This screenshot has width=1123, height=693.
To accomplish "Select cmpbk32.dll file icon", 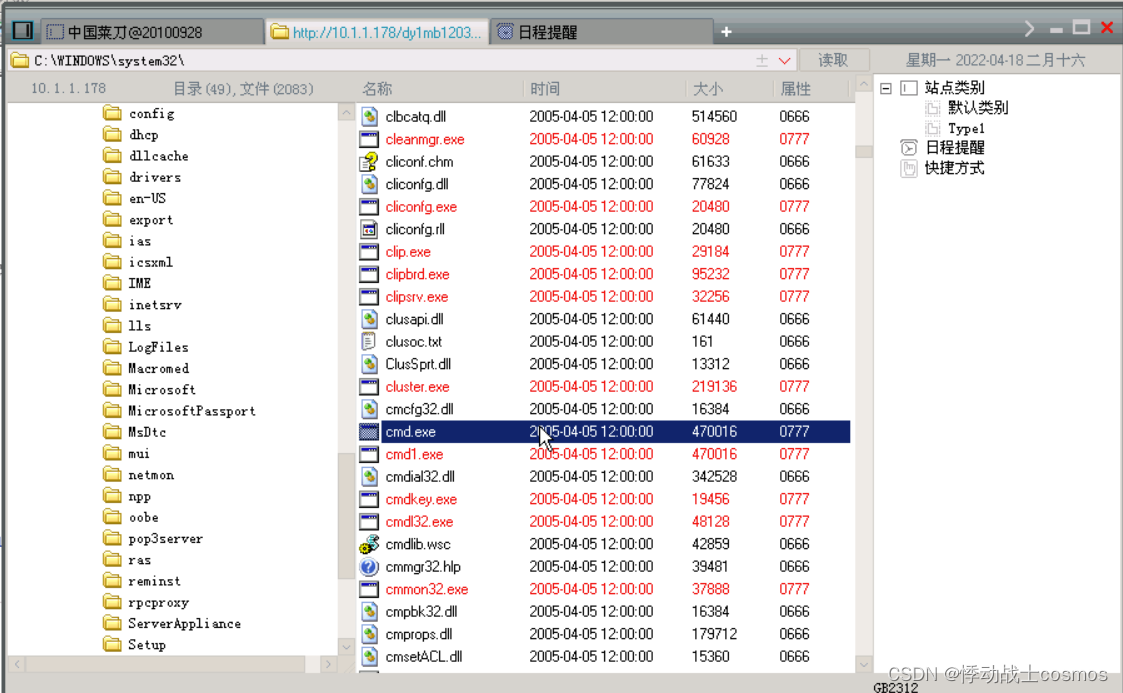I will (369, 611).
